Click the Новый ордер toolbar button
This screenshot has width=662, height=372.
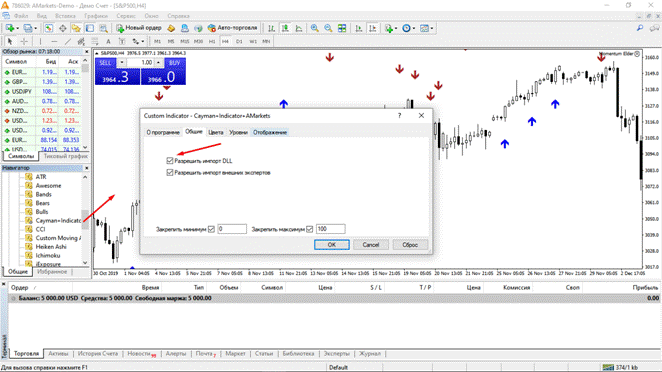point(139,28)
